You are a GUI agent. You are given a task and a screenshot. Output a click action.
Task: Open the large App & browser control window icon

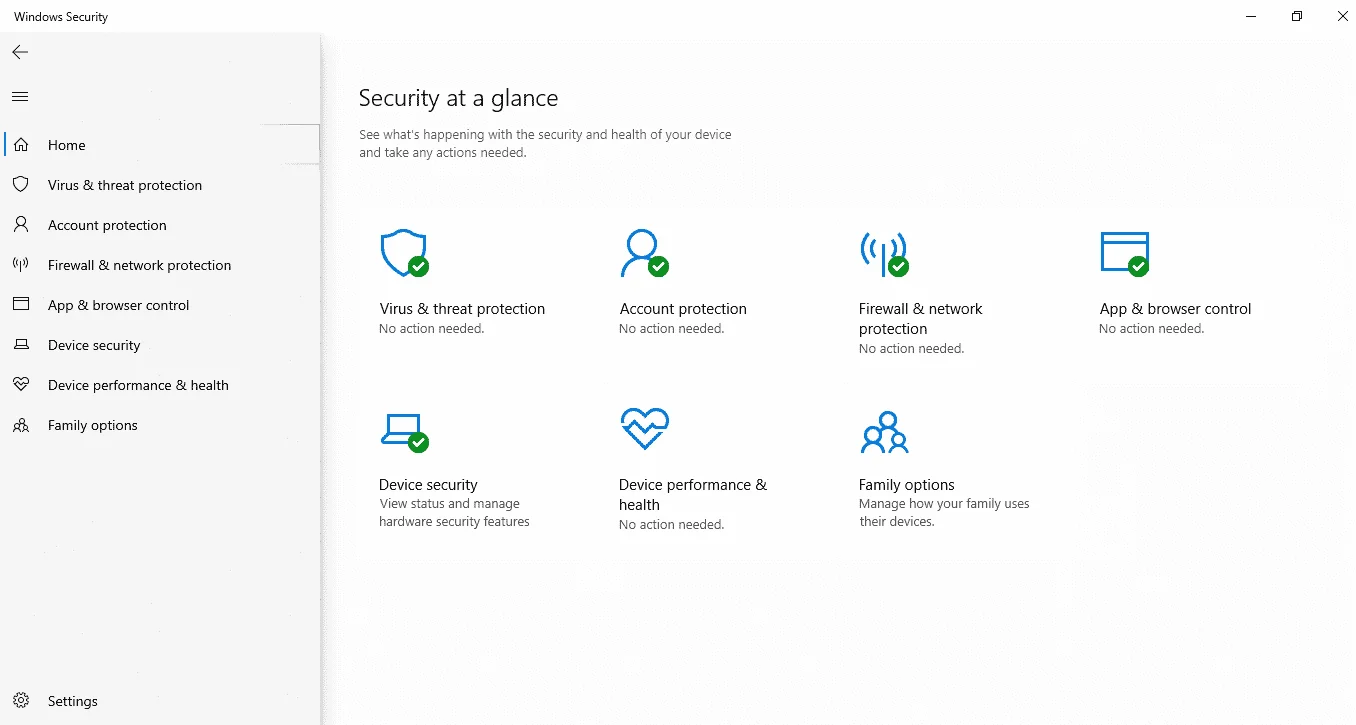tap(1124, 254)
